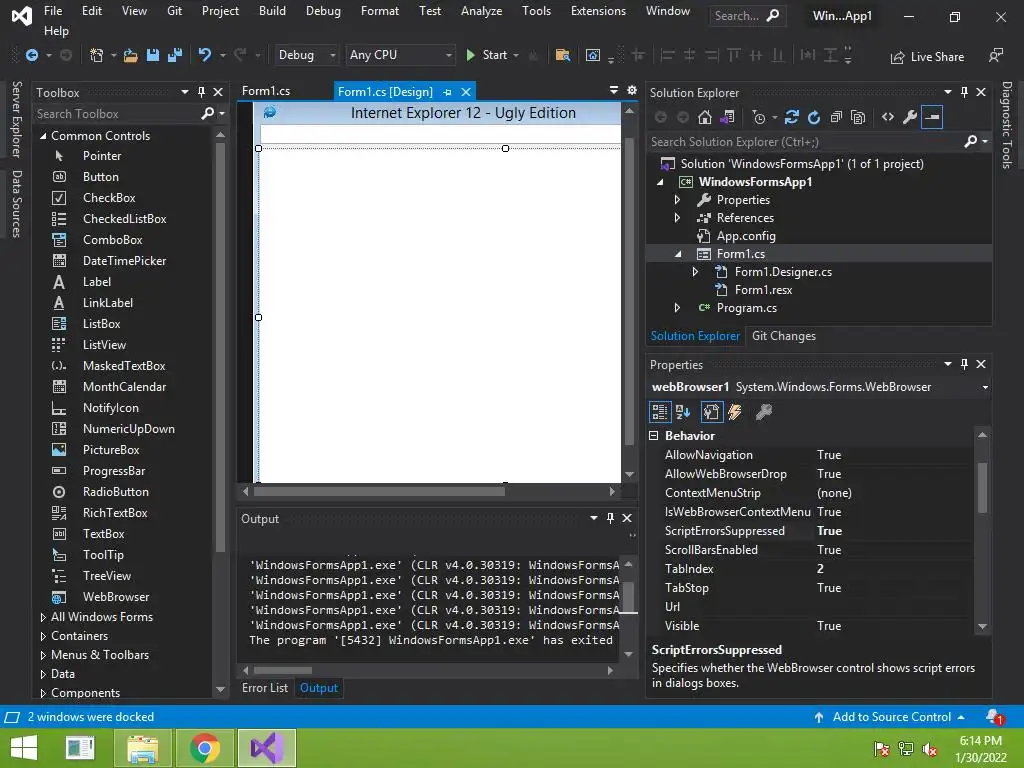
Task: Click the Output panel vertical scrollbar
Action: pos(628,596)
